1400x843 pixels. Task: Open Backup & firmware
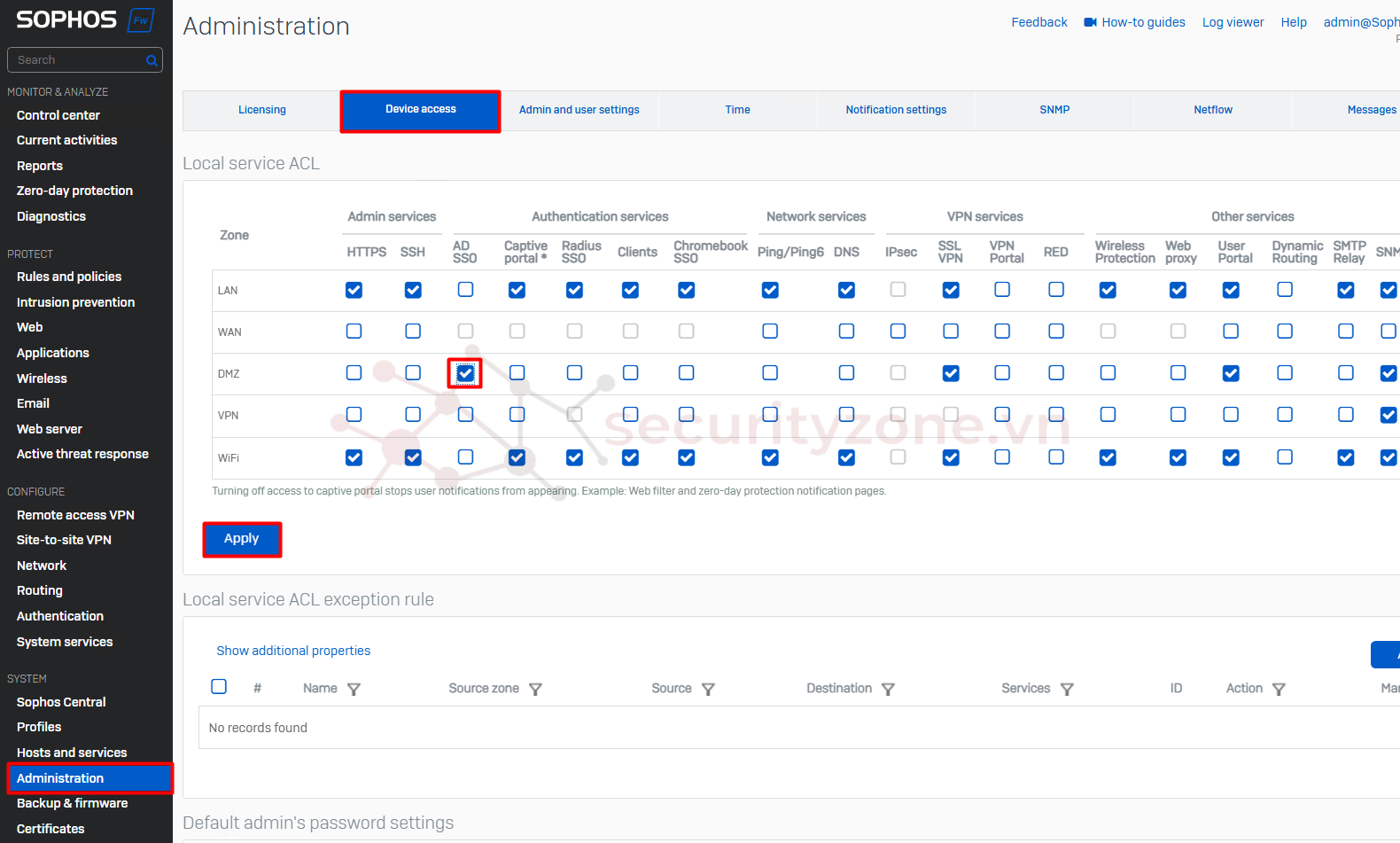coord(72,803)
